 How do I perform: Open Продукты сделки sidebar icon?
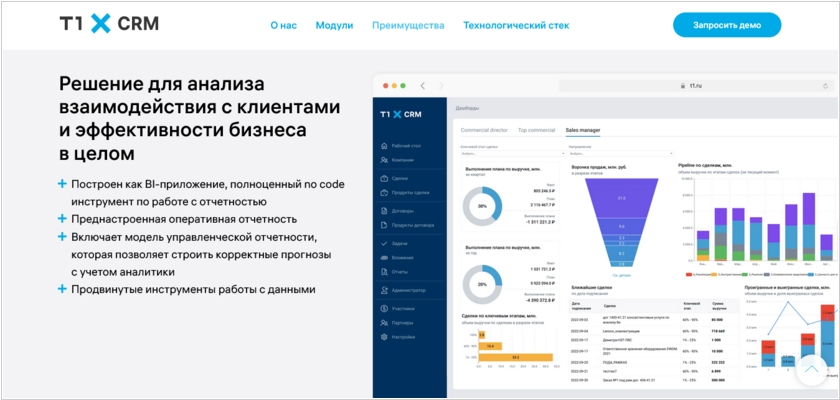(x=384, y=192)
